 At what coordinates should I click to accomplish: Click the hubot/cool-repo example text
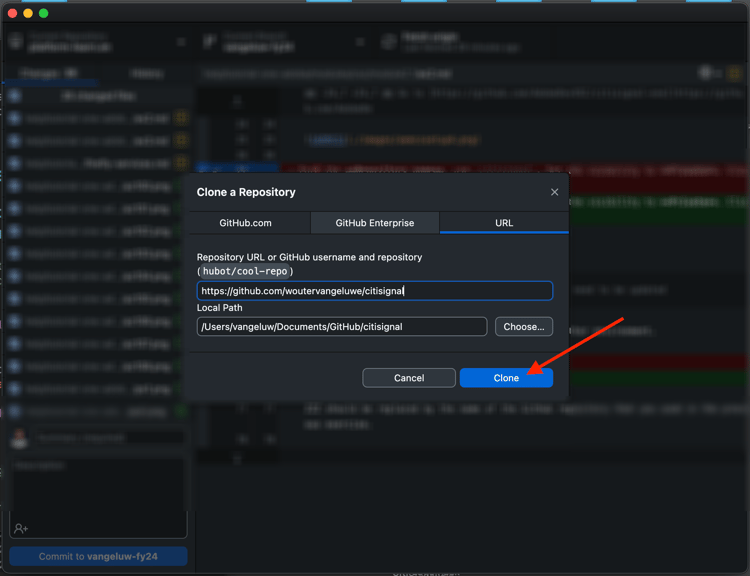(x=245, y=271)
